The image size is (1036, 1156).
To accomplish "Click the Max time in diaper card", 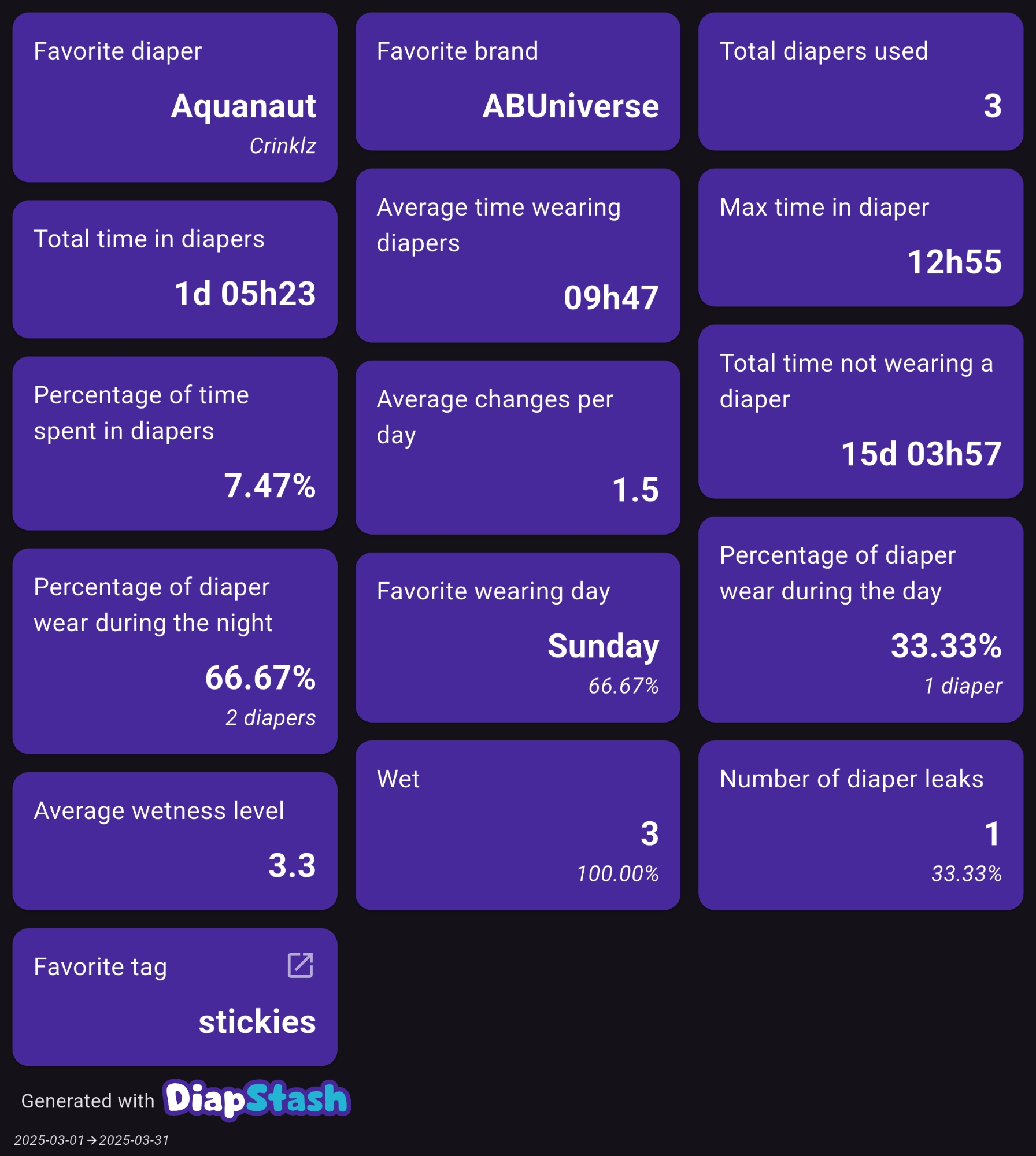I will (x=860, y=238).
